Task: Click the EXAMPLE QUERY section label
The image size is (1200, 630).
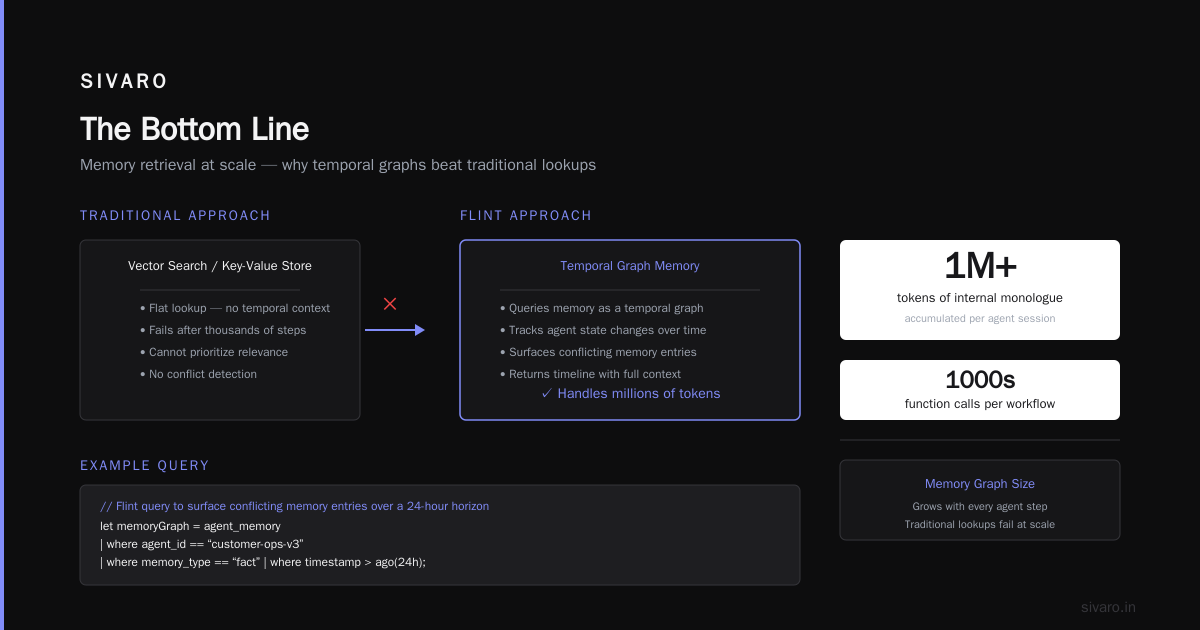Action: tap(145, 466)
